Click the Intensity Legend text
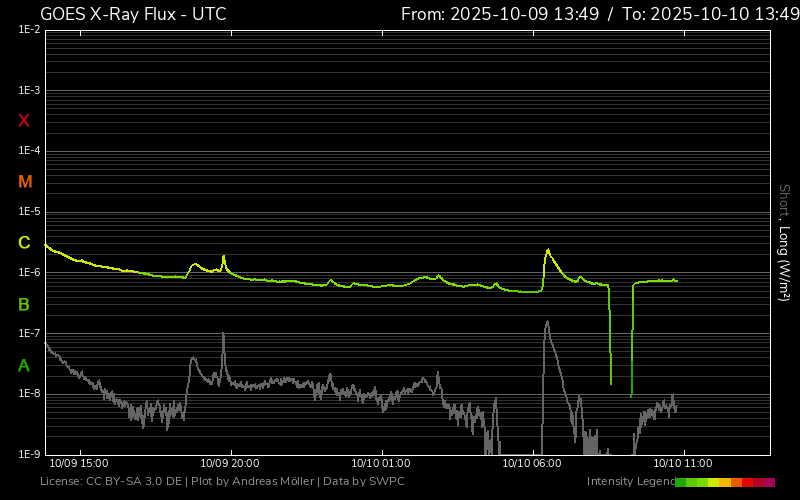 pyautogui.click(x=629, y=482)
